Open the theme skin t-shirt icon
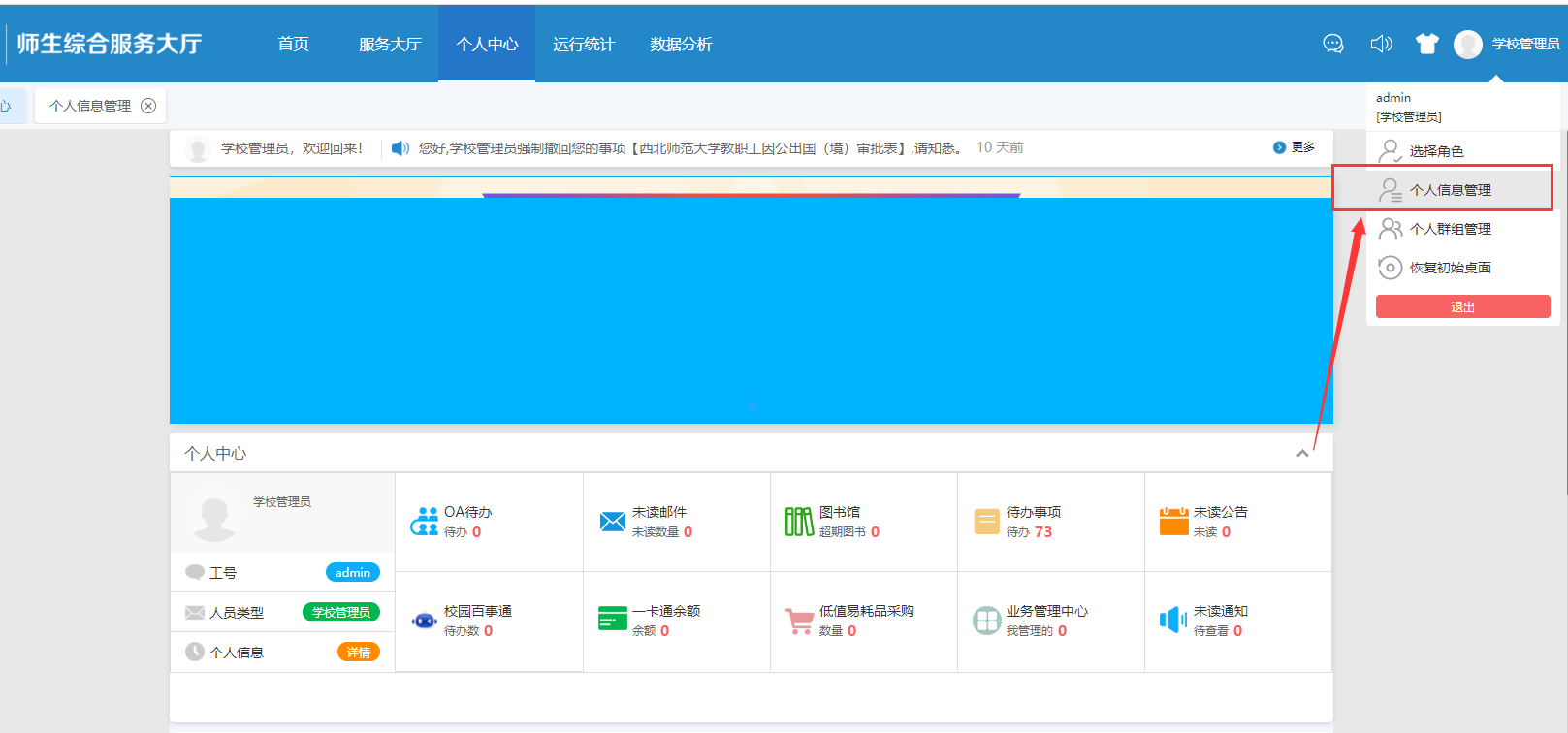1568x733 pixels. (x=1426, y=44)
